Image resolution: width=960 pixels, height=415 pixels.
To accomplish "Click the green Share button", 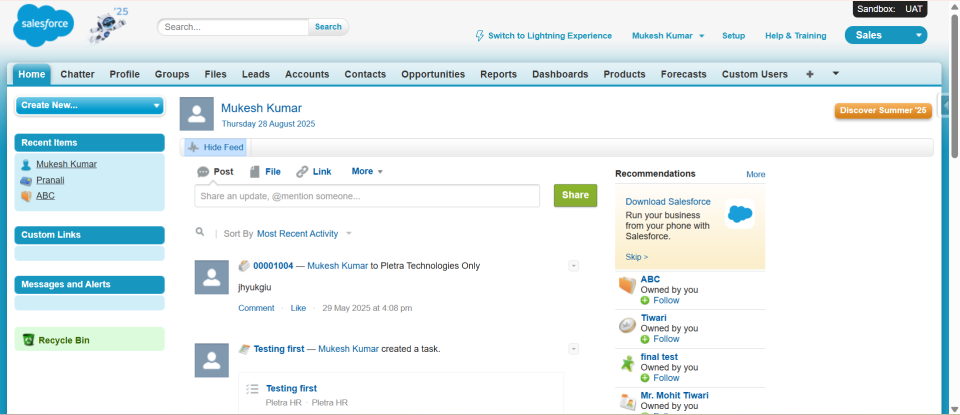I will [x=576, y=195].
